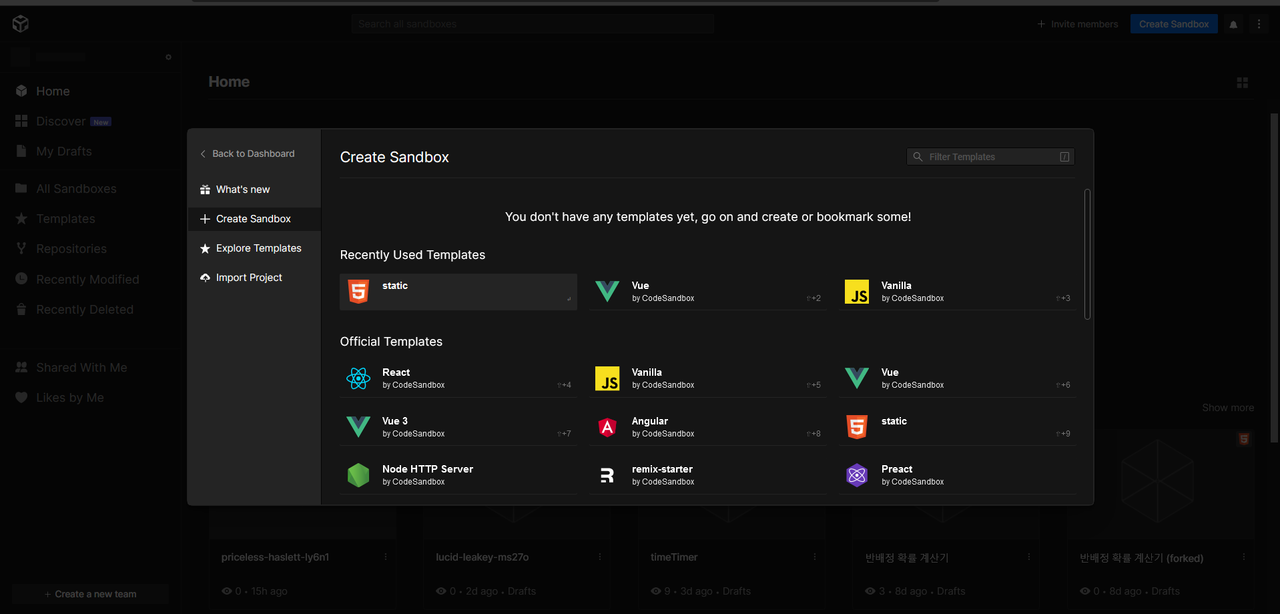Choose recently used static HTML5 template
1280x614 pixels.
pos(458,292)
